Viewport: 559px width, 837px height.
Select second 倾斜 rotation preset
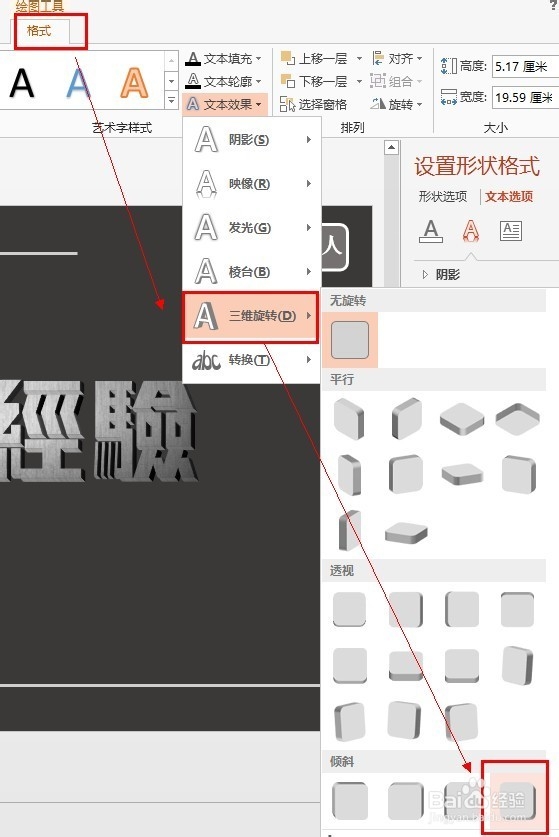(x=406, y=801)
